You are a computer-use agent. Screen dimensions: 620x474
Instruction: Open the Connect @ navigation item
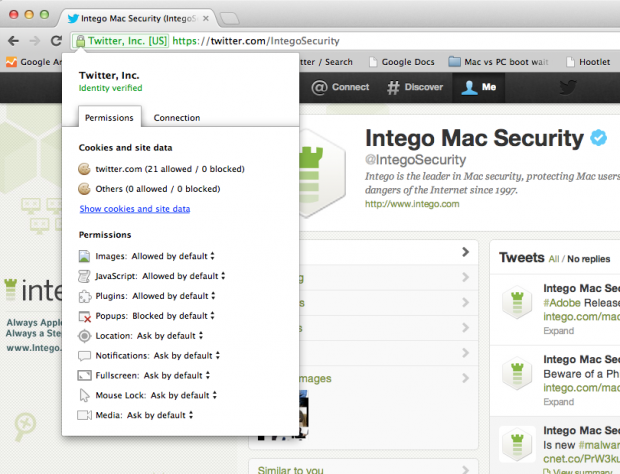click(x=340, y=87)
